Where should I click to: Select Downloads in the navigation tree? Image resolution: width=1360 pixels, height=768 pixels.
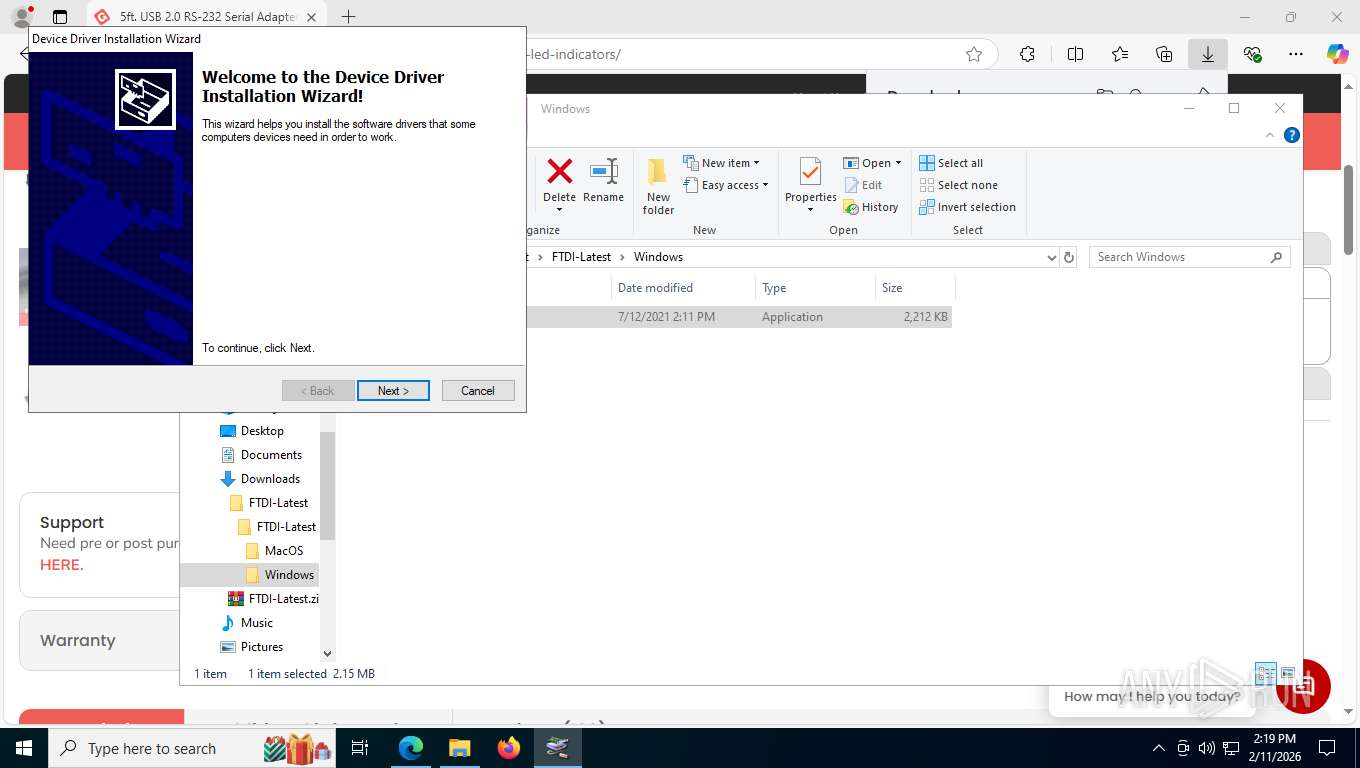click(260, 479)
